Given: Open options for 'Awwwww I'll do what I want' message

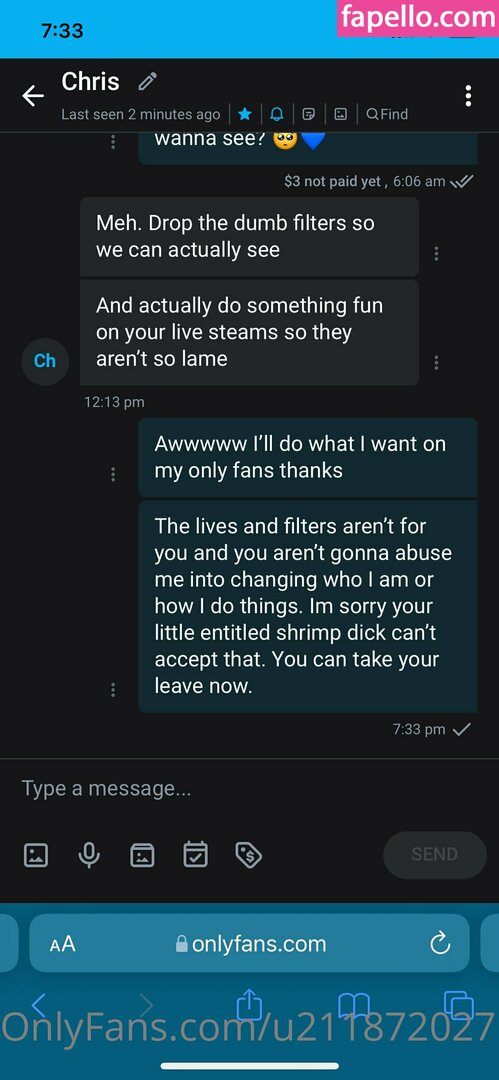Looking at the screenshot, I should tap(113, 474).
